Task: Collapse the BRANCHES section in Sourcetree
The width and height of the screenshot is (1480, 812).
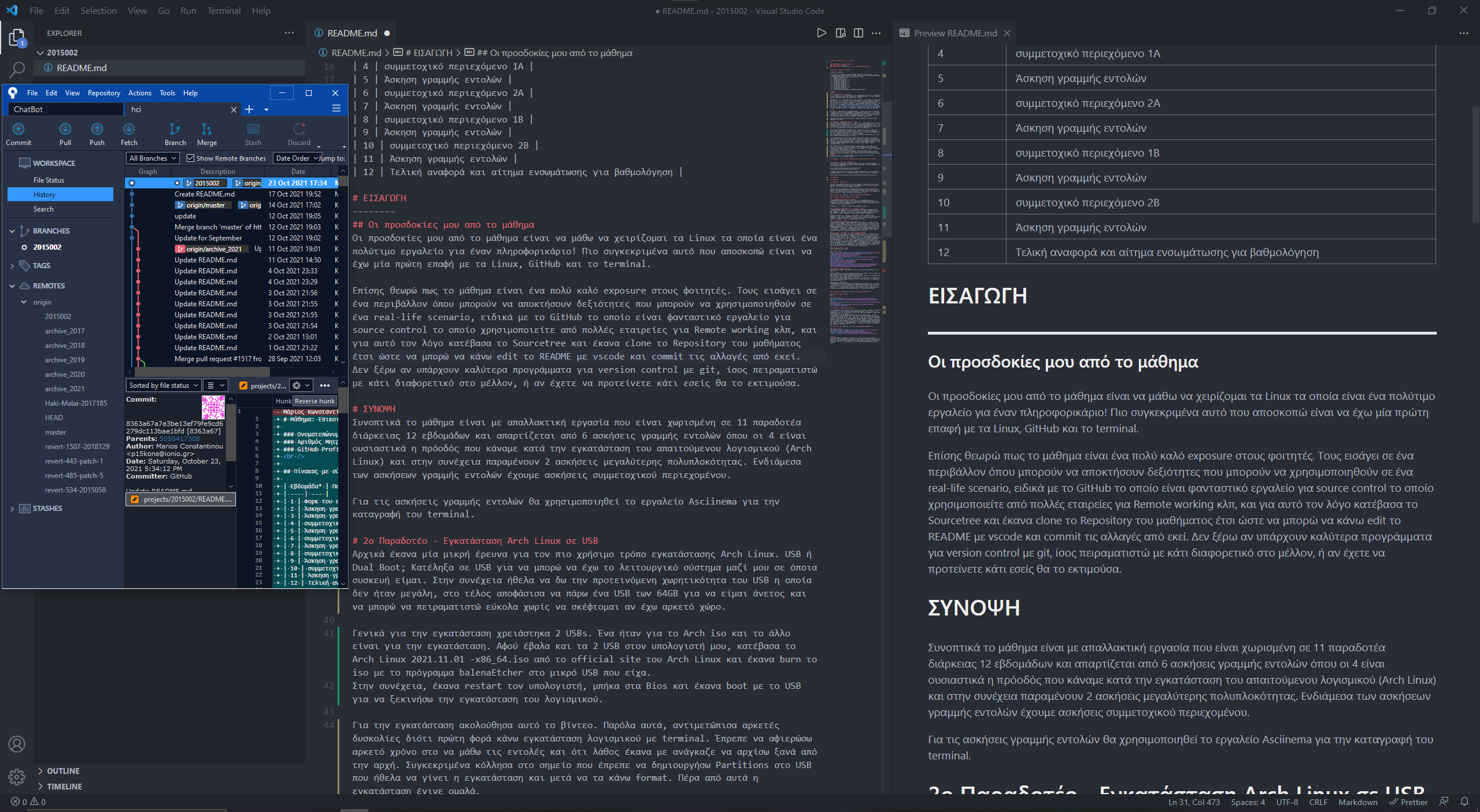Action: 12,231
